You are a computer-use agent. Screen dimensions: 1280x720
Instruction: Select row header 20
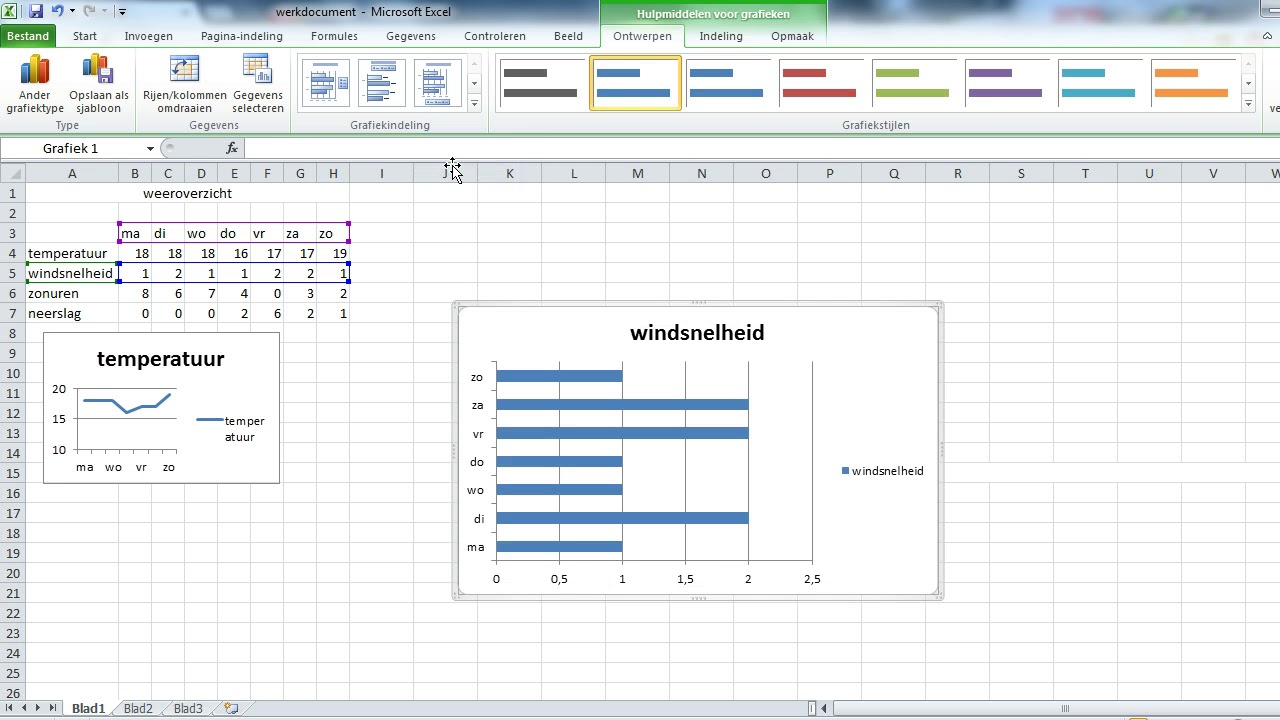13,573
